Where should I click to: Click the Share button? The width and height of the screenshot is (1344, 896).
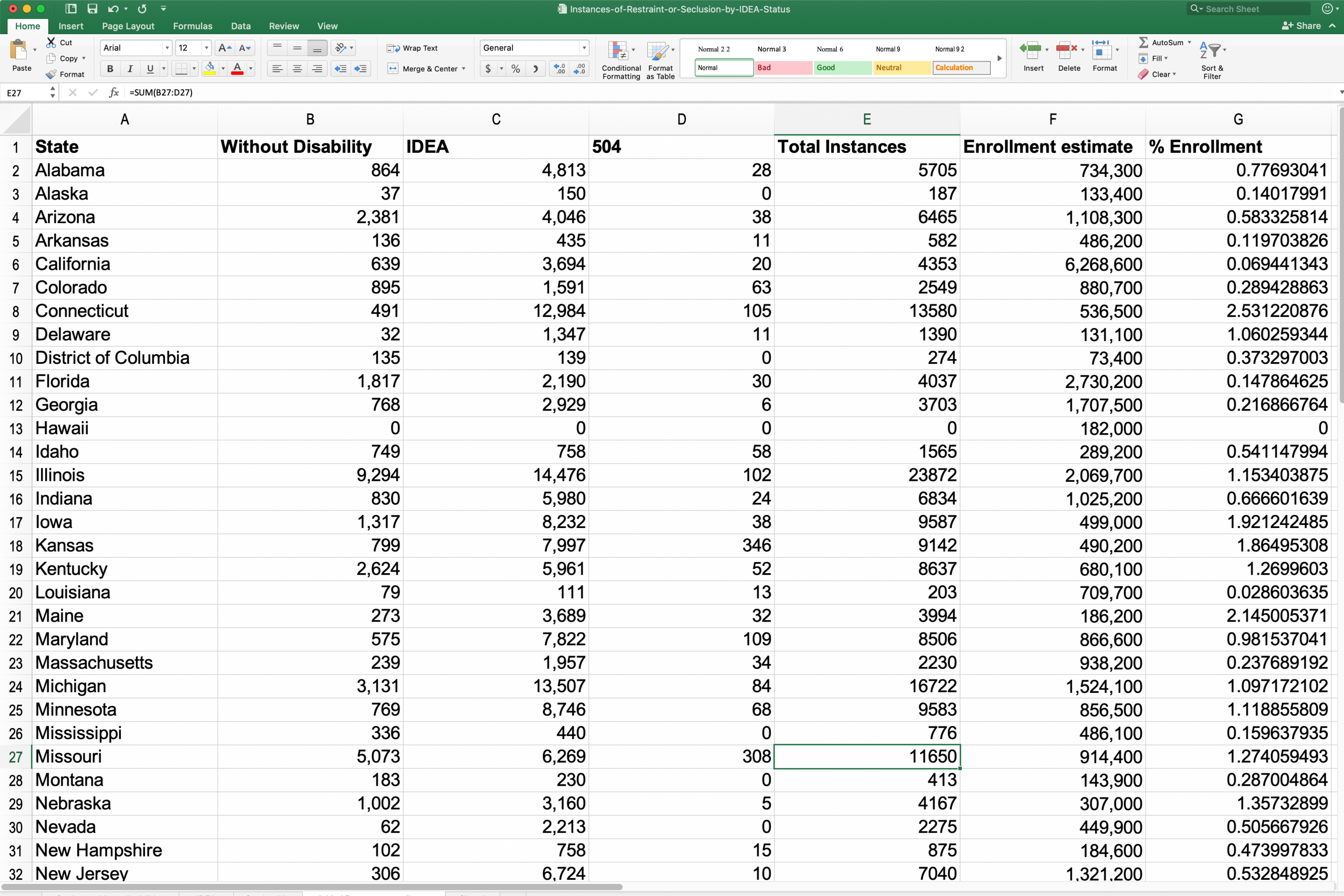(1301, 26)
